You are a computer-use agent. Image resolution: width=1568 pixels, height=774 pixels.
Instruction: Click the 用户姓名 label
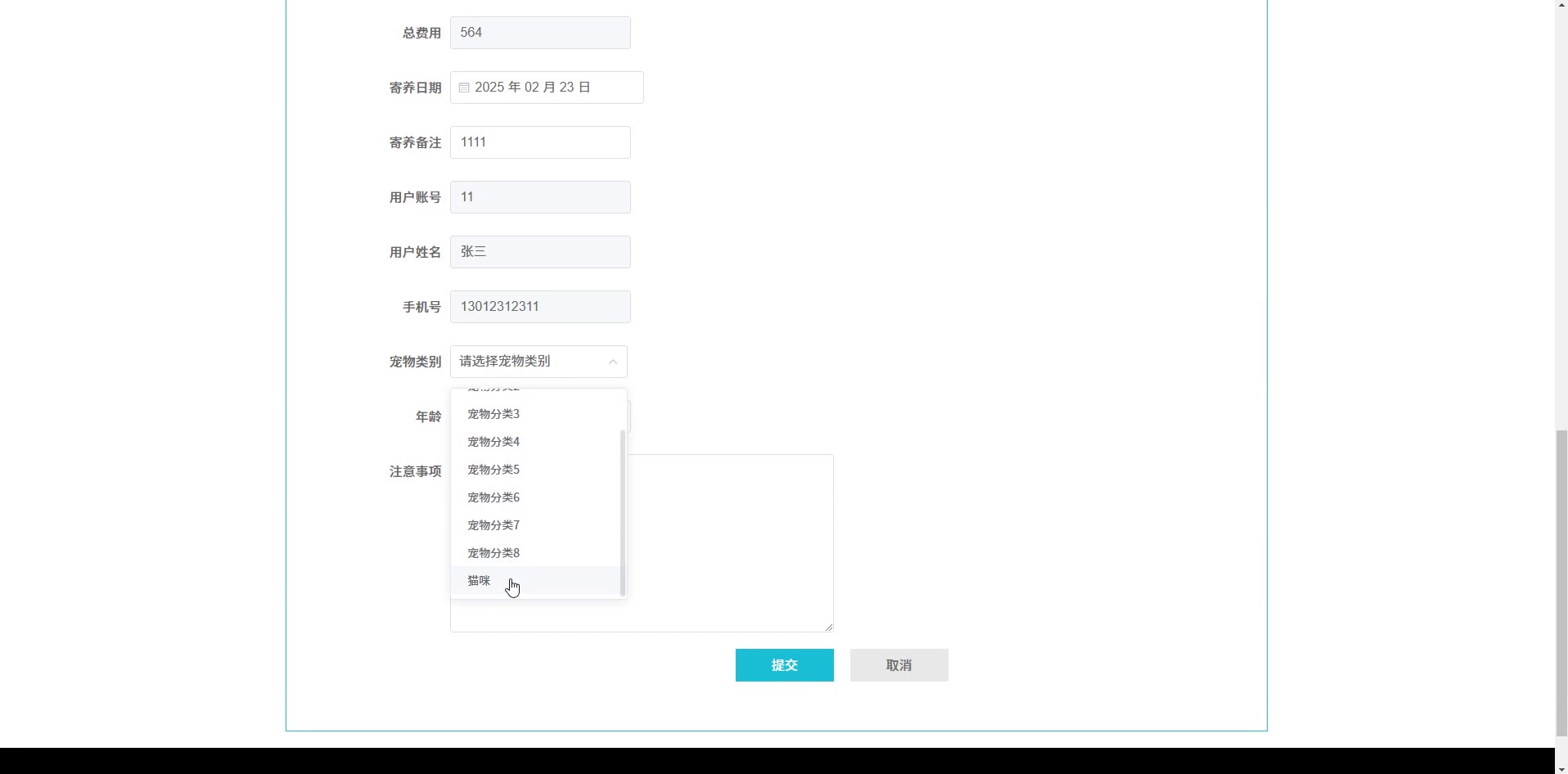(415, 252)
